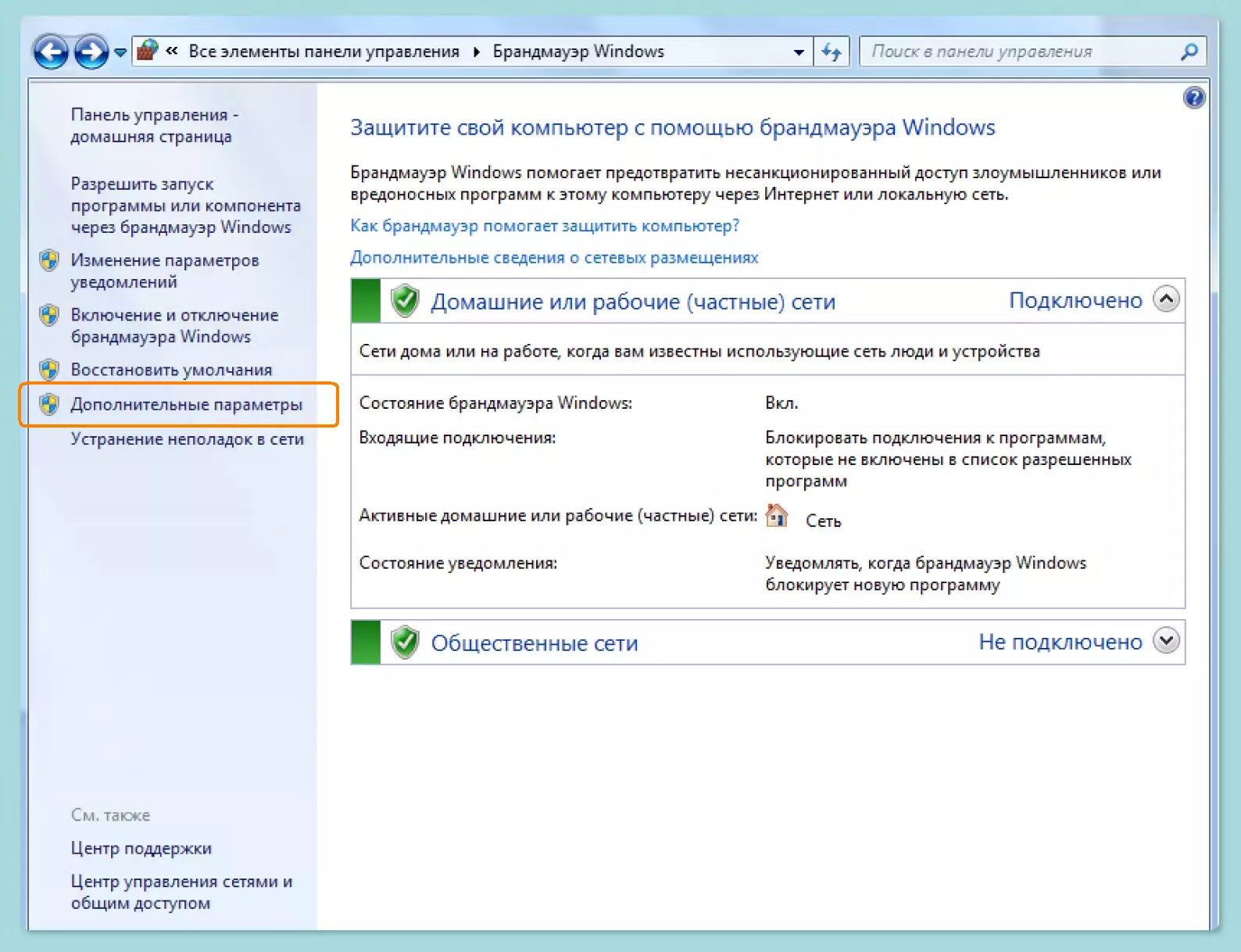Go forward with the Forward arrow button
The width and height of the screenshot is (1241, 952).
click(91, 52)
